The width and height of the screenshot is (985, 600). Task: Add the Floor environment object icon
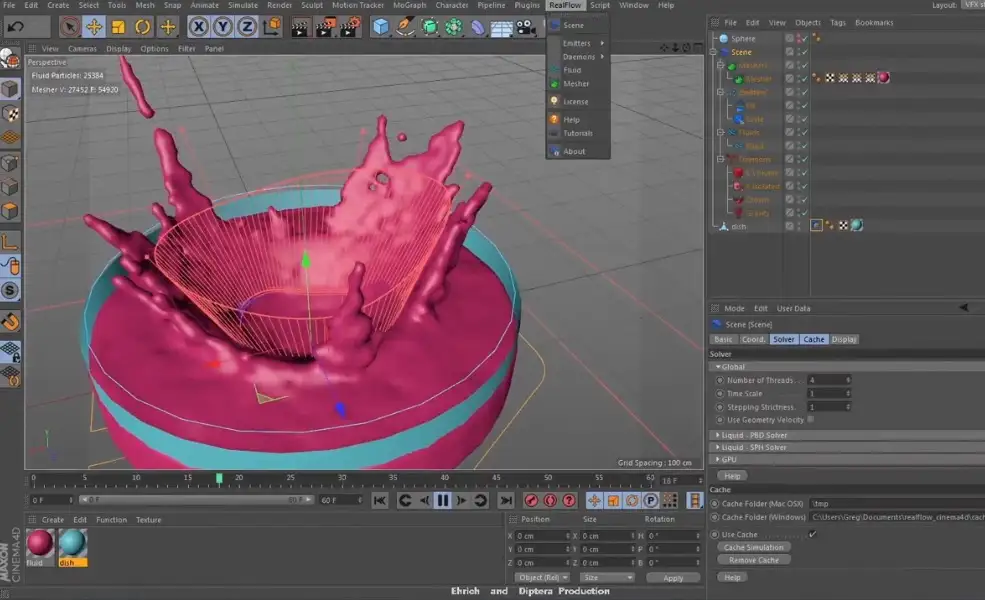coord(501,28)
